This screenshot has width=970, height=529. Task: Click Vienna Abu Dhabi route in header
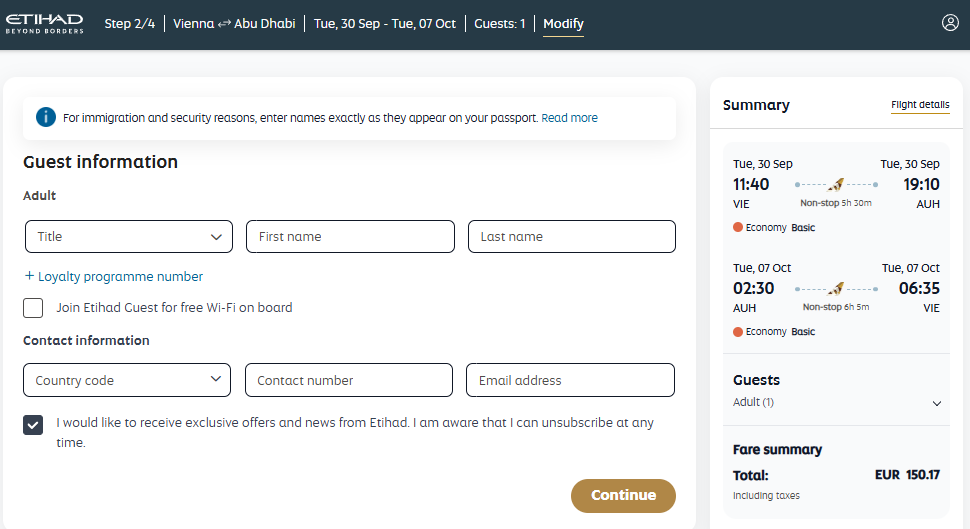point(234,24)
